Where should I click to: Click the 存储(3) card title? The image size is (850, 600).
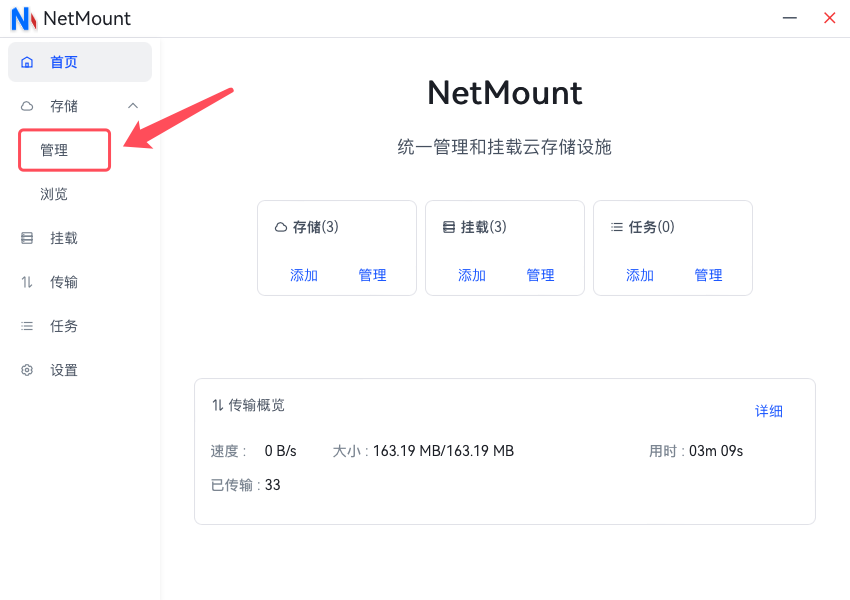click(x=315, y=227)
